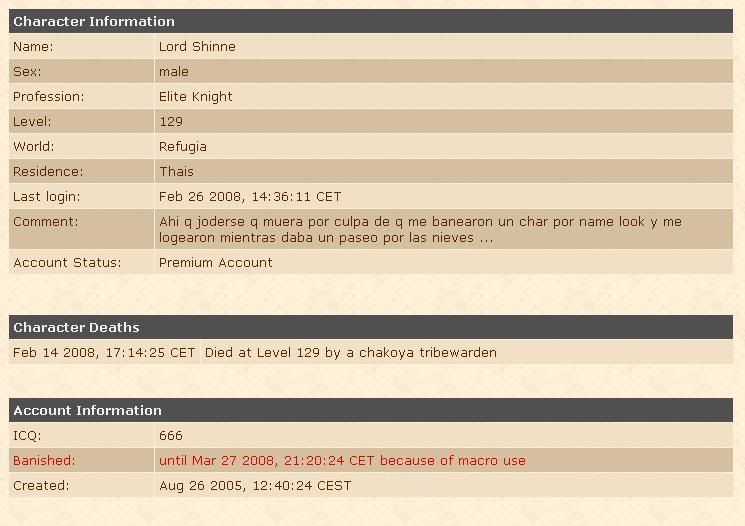This screenshot has width=745, height=526.
Task: Click the Account Information header
Action: click(x=371, y=410)
